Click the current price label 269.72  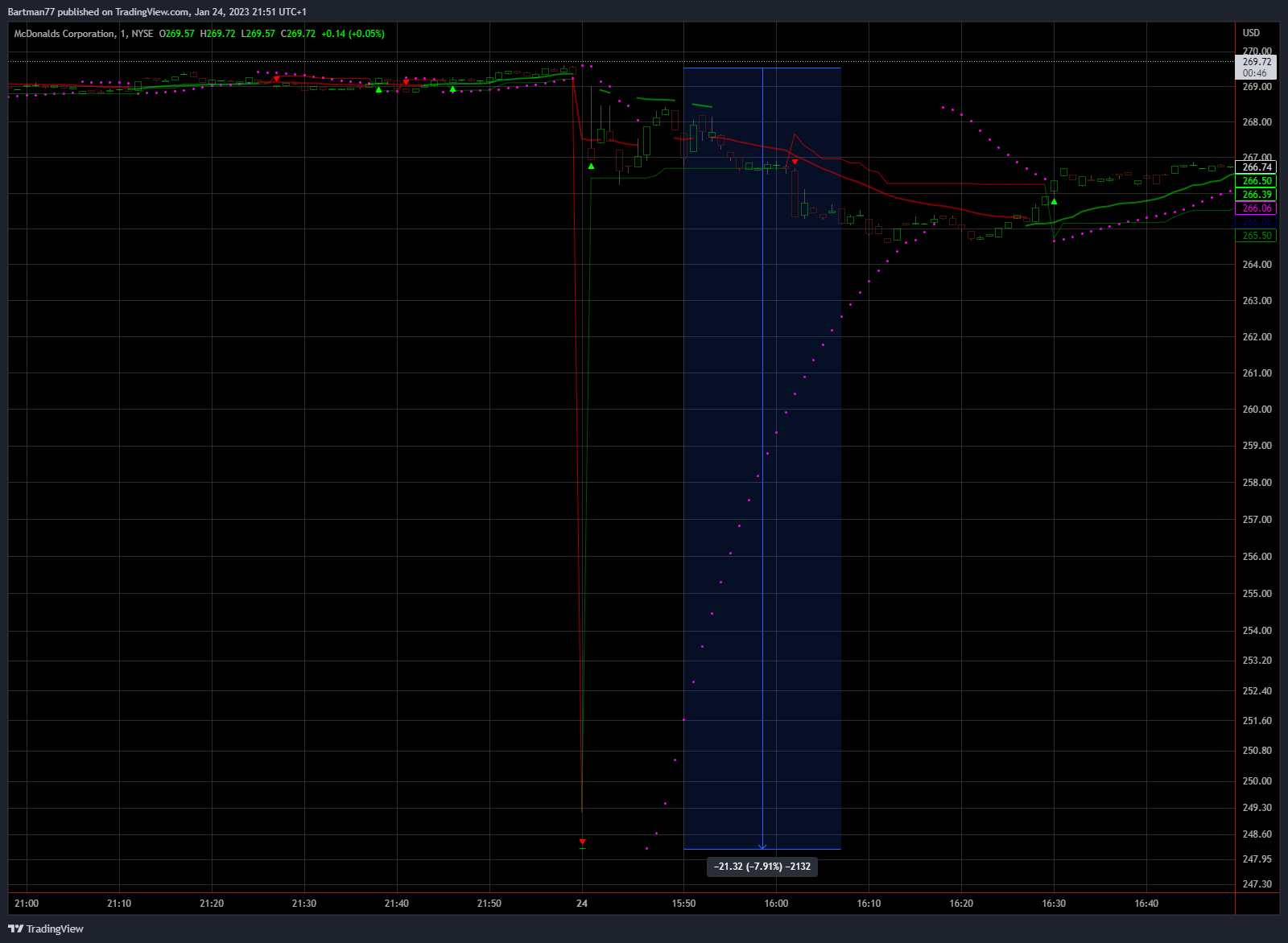(1257, 62)
